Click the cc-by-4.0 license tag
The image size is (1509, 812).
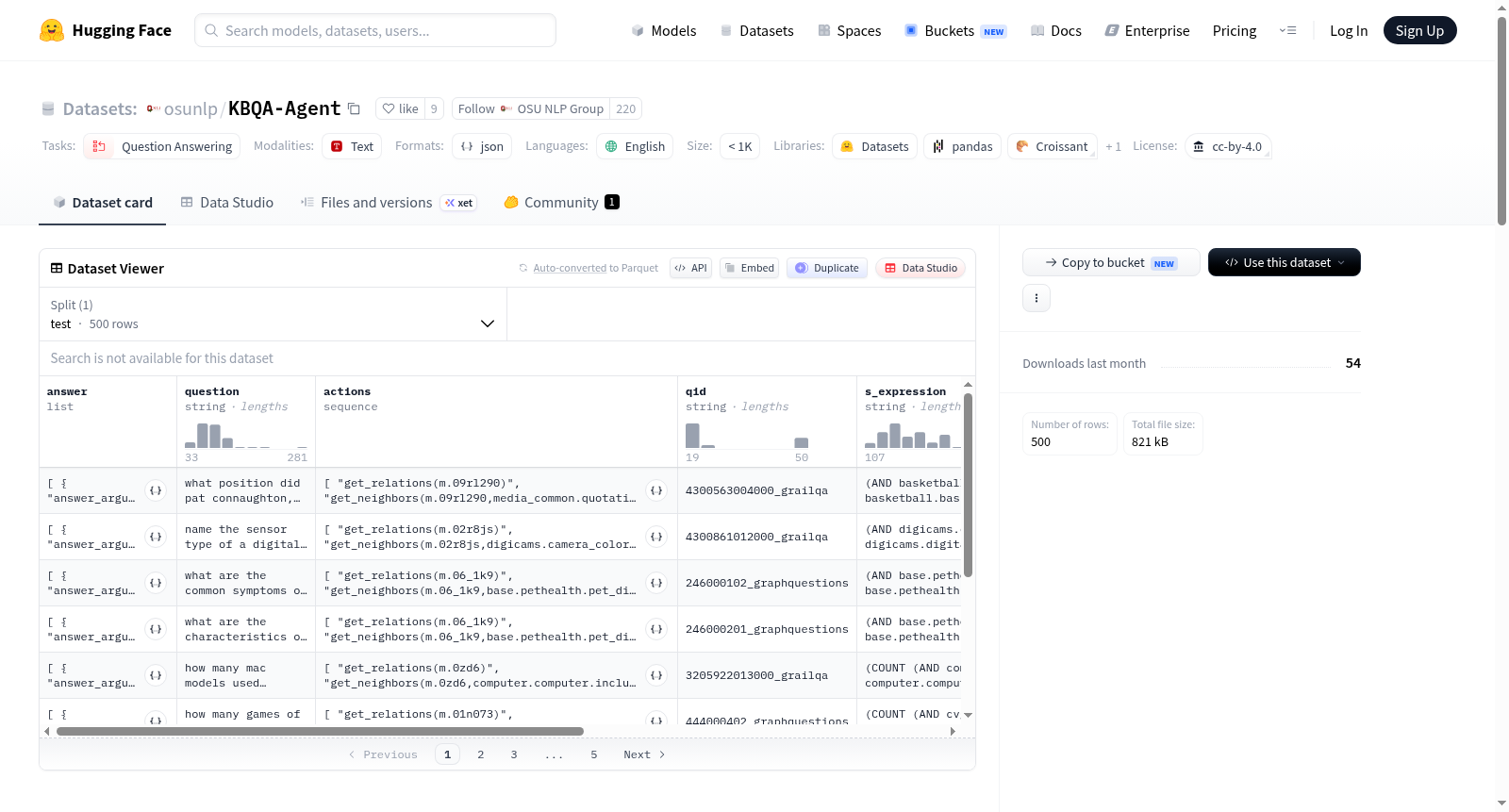click(x=1228, y=146)
